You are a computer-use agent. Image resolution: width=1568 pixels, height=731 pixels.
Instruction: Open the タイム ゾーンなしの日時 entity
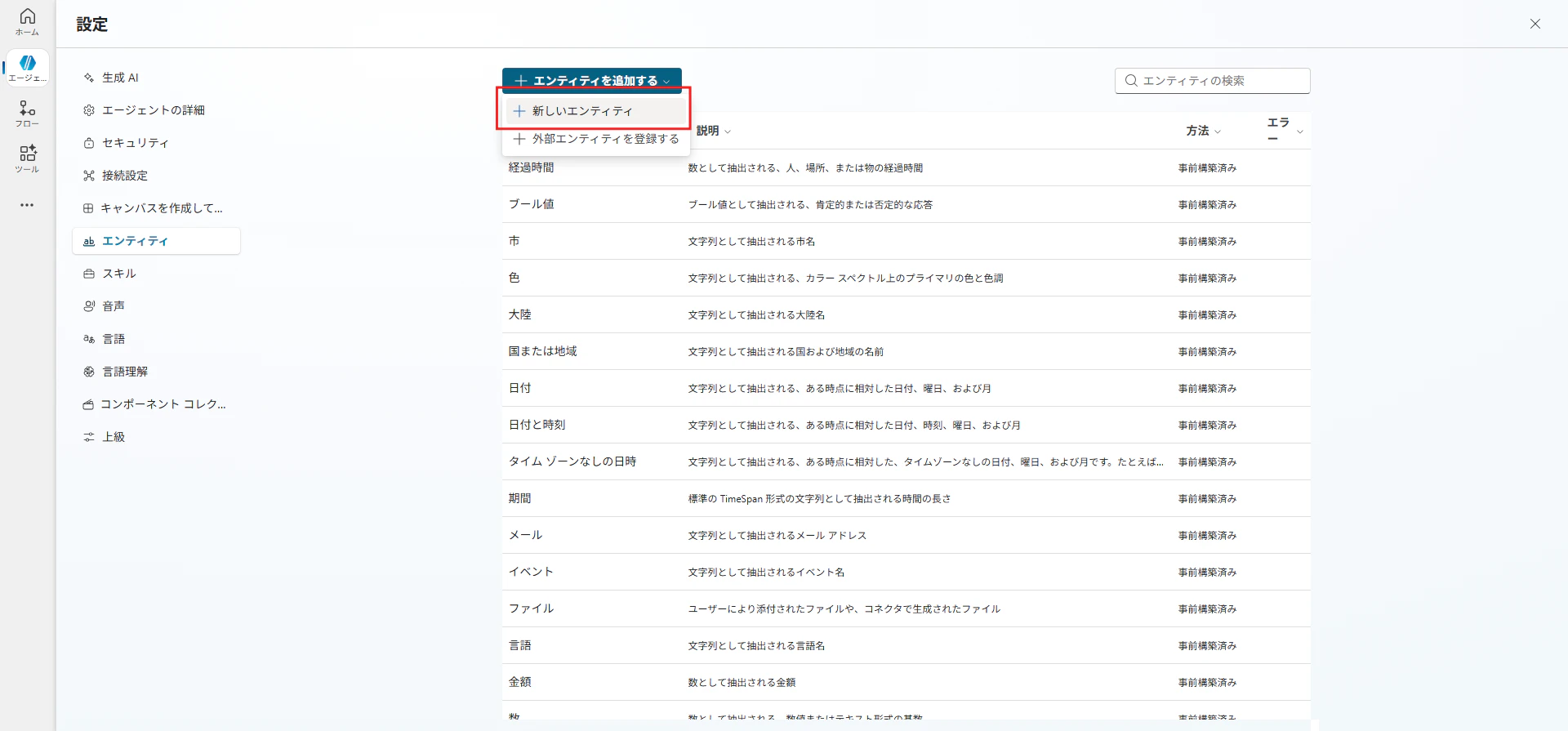pos(906,461)
